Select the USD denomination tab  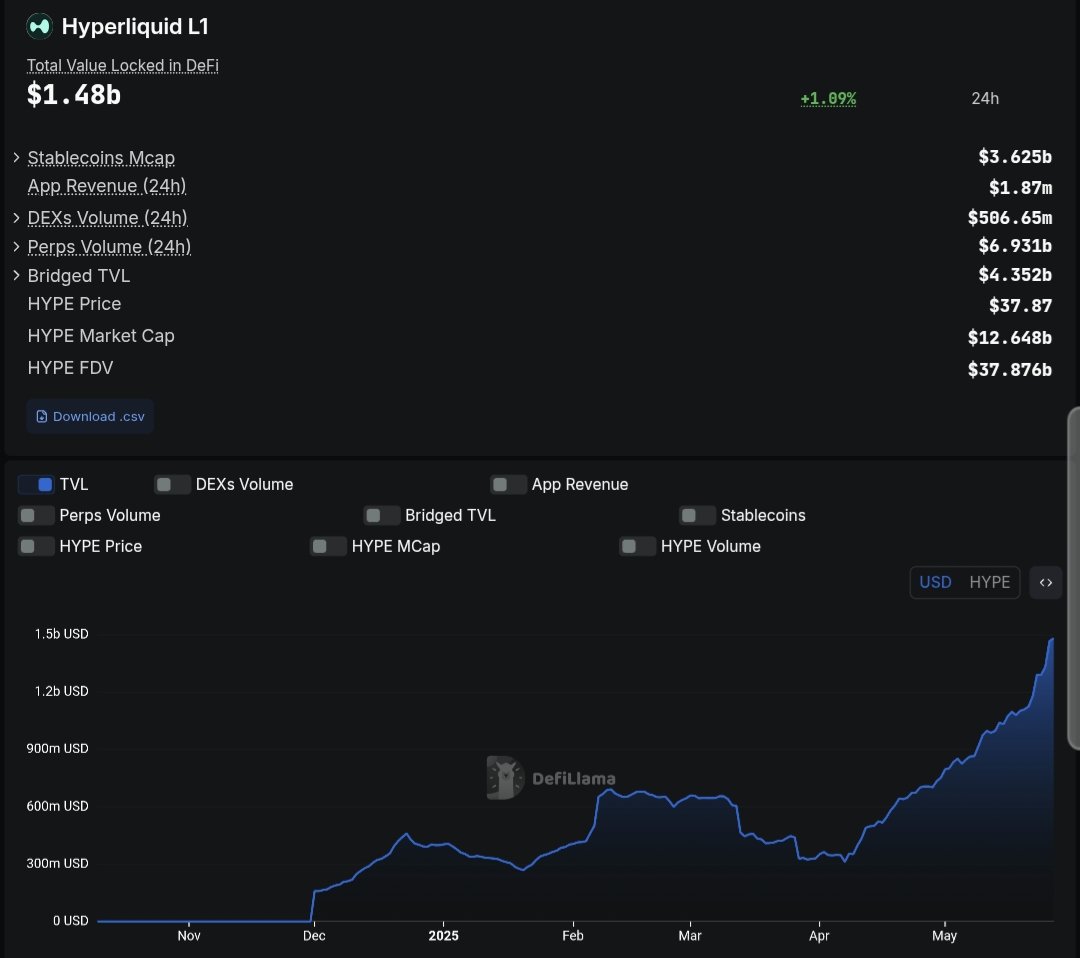(x=936, y=582)
